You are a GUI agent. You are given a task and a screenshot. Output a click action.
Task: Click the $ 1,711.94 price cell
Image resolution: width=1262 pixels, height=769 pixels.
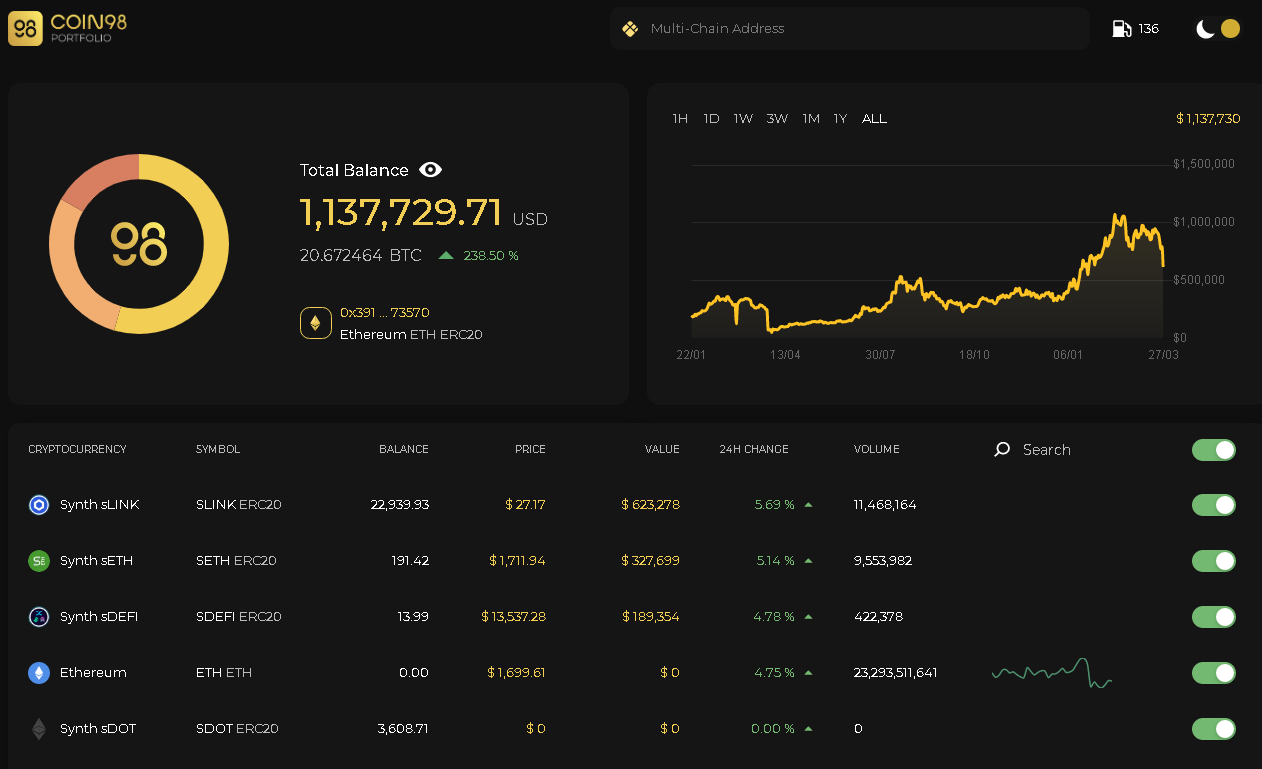pos(517,561)
